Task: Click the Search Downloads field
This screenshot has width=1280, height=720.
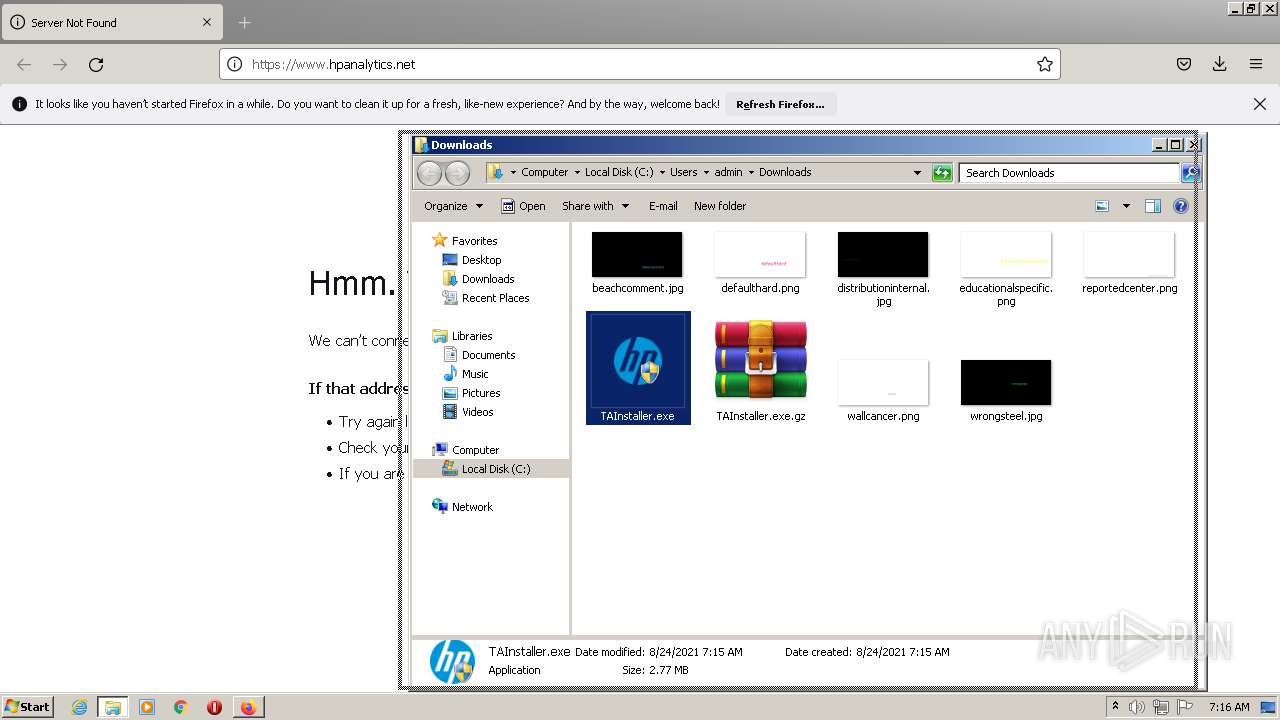Action: (1068, 173)
